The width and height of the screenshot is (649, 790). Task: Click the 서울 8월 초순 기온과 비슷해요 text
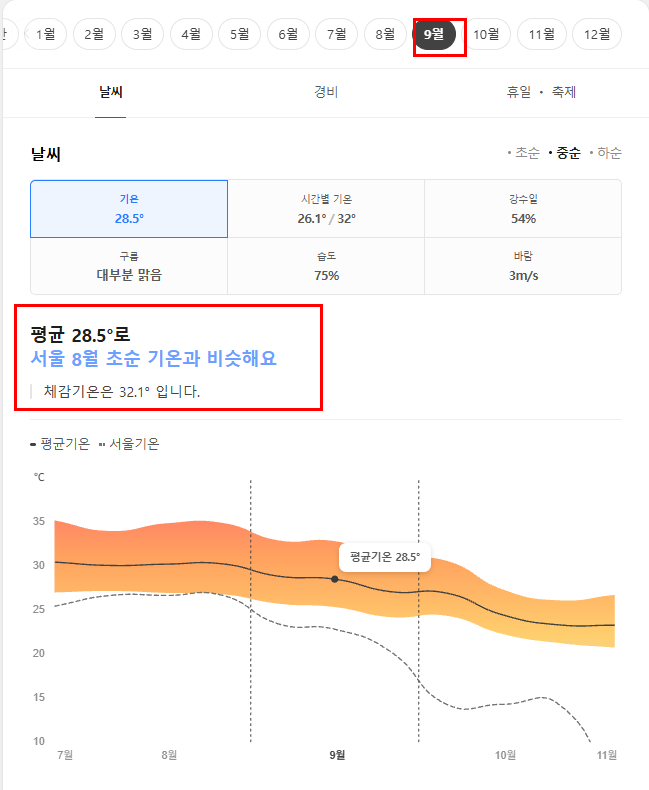pos(154,359)
